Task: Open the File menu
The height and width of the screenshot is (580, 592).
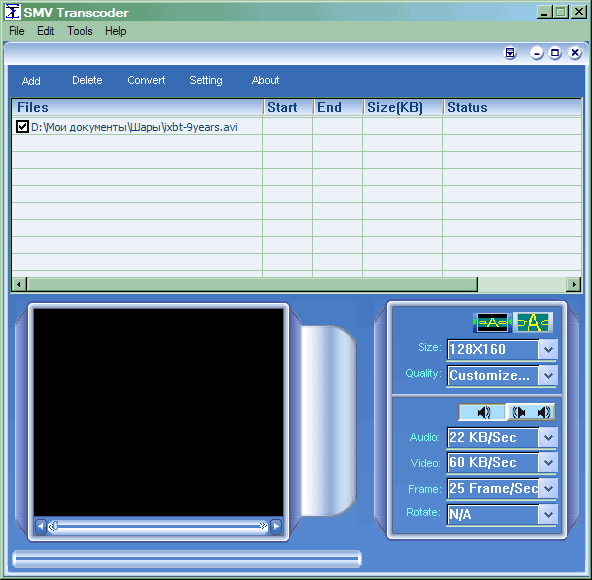Action: point(17,31)
